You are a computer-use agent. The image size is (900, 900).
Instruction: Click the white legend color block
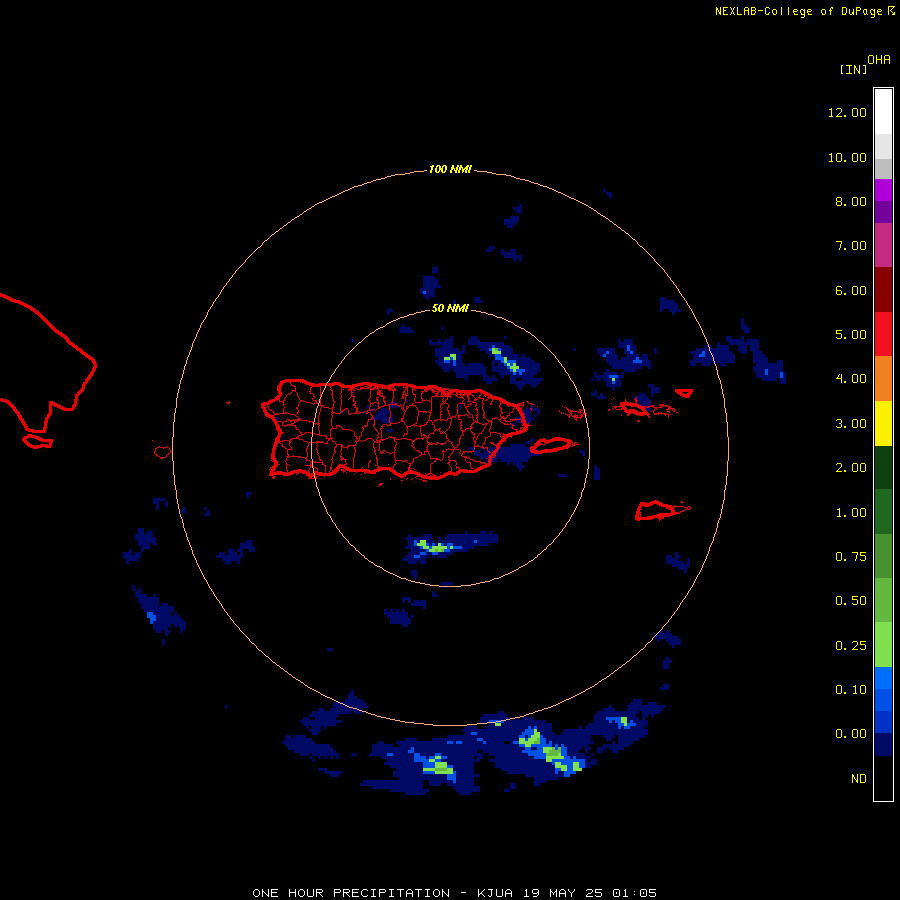(x=883, y=112)
